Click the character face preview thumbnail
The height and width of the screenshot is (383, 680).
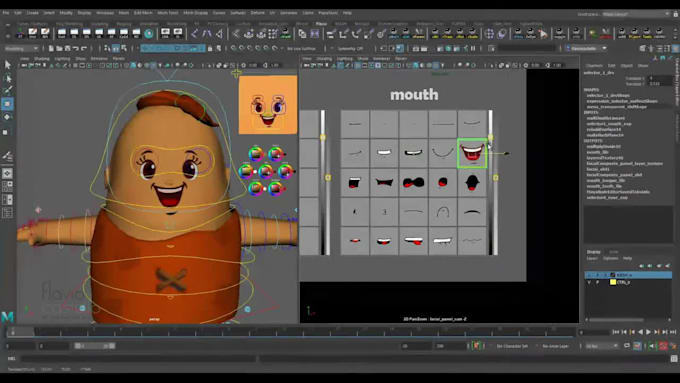268,105
